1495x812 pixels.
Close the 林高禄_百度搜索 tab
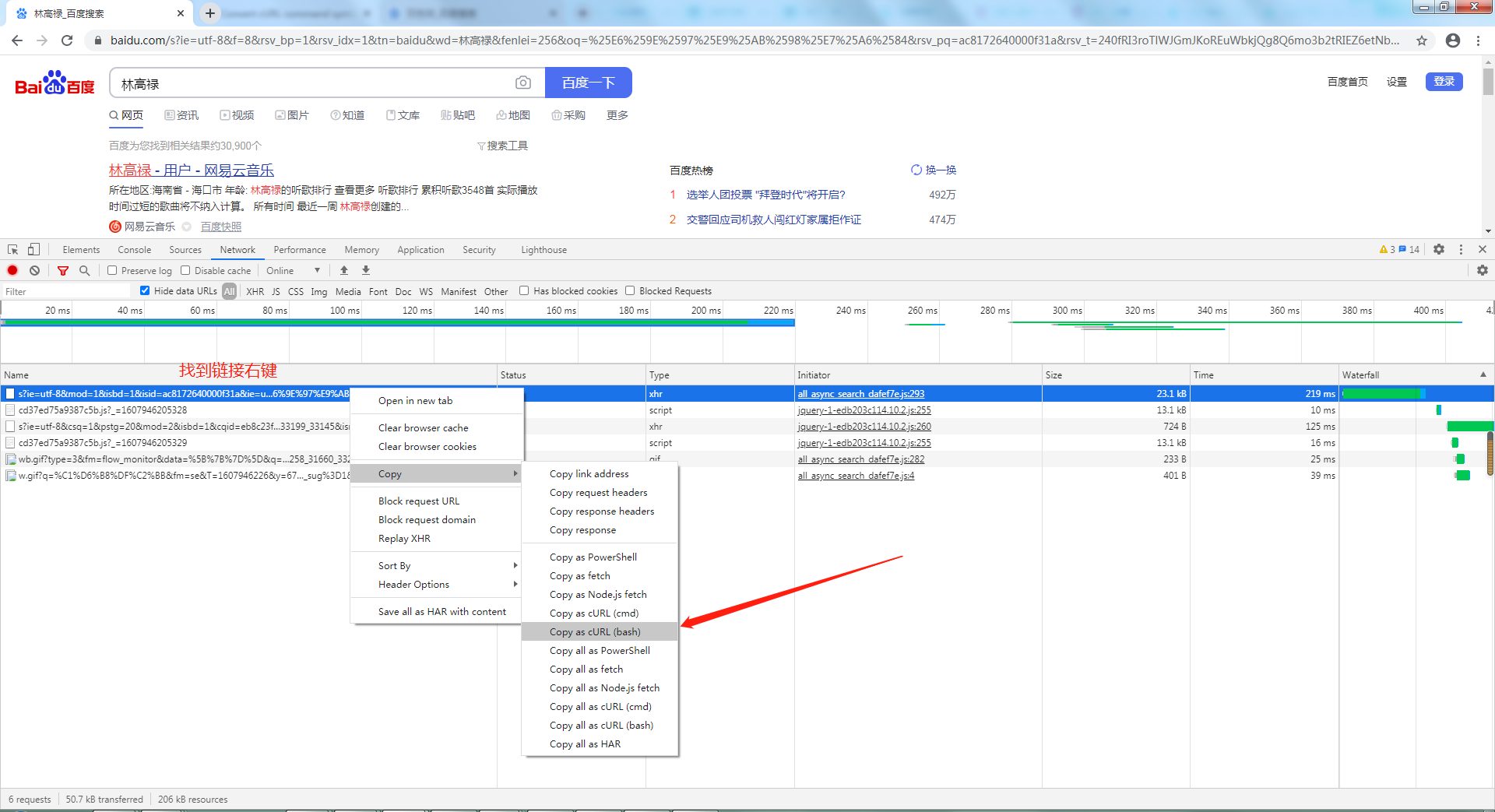point(181,13)
